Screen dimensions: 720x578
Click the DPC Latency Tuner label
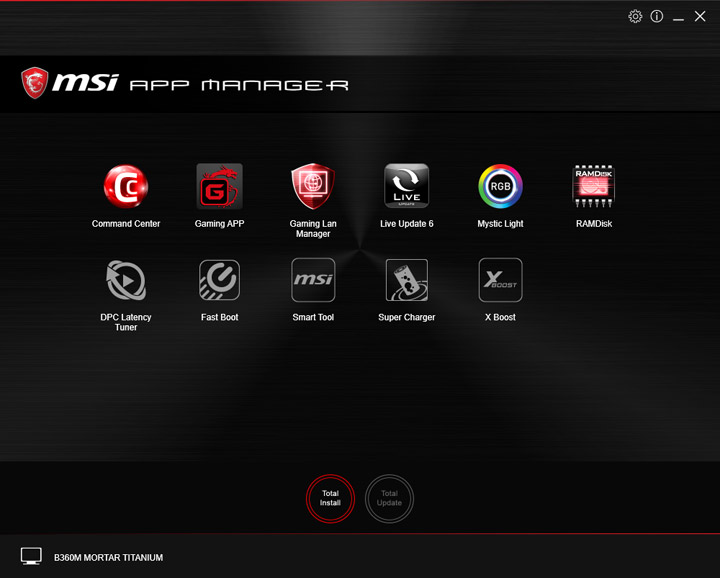[126, 322]
